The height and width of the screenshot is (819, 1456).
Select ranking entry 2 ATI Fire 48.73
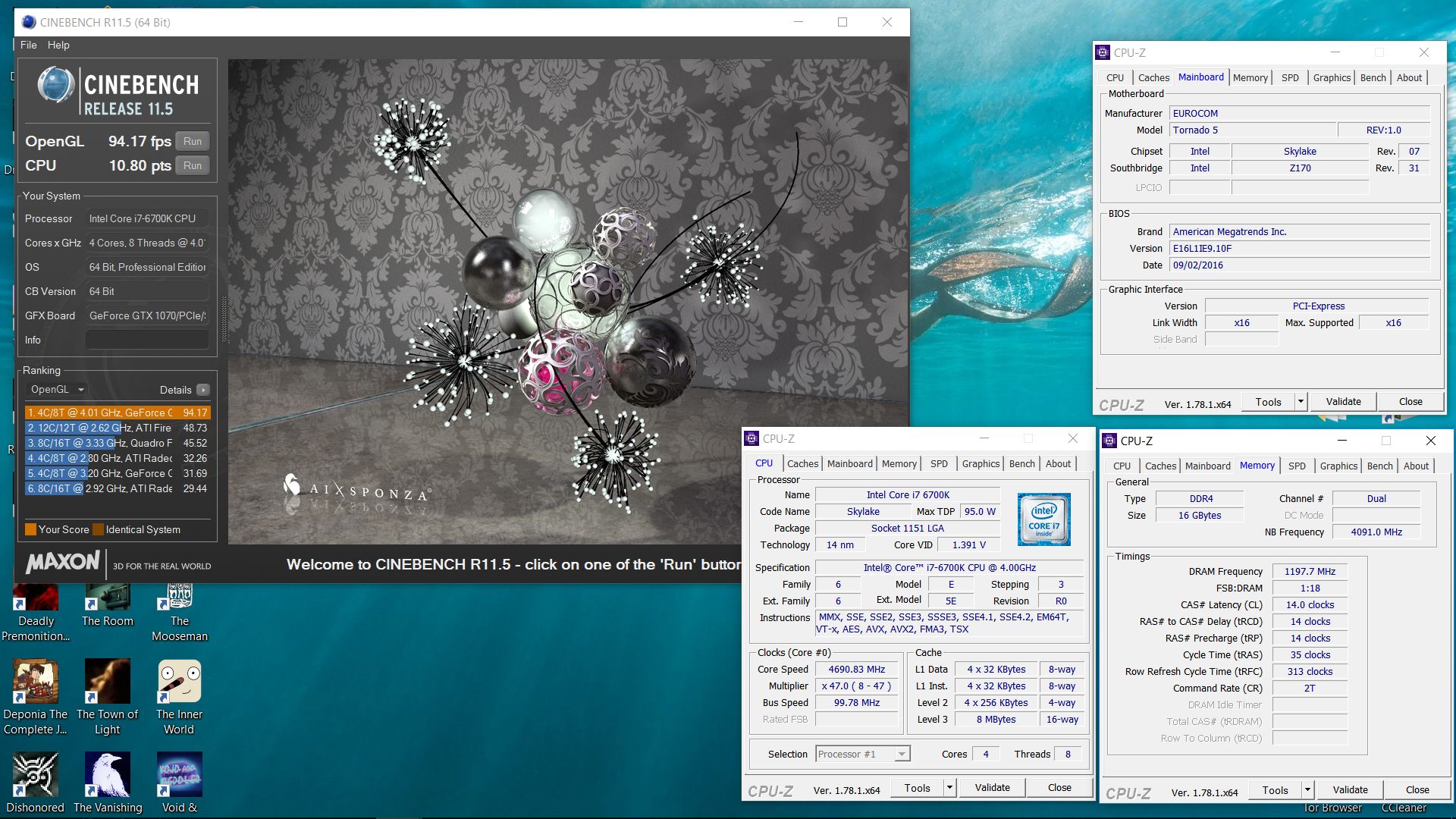coord(118,428)
